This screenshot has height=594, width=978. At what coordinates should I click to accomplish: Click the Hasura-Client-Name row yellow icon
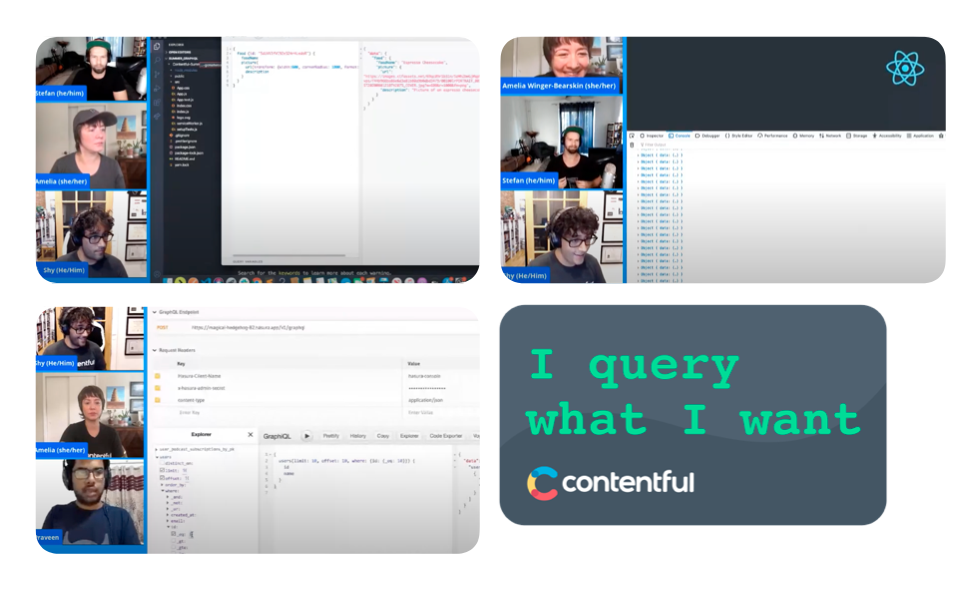click(x=157, y=376)
